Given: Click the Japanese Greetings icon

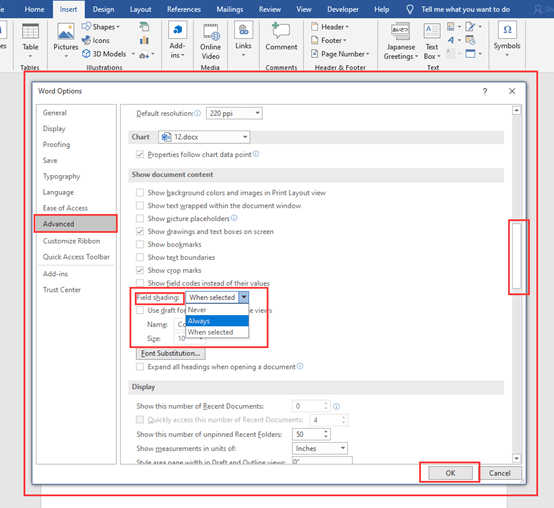Looking at the screenshot, I should pos(400,31).
